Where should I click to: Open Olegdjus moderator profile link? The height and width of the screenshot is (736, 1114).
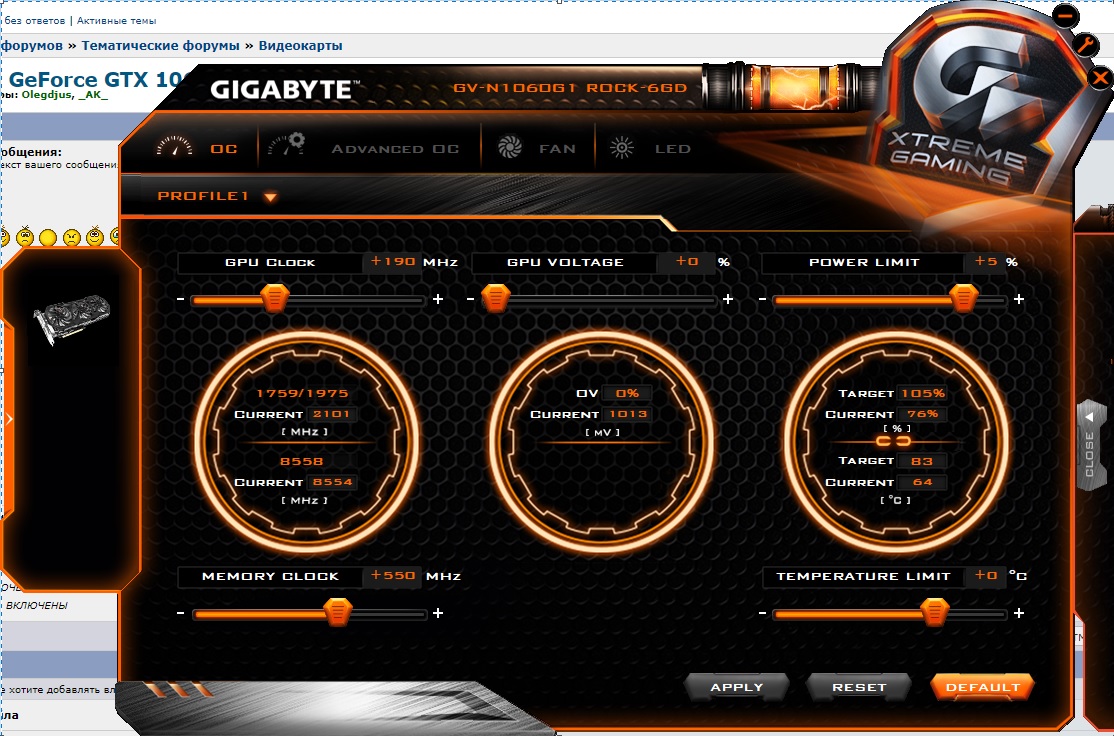(x=48, y=94)
